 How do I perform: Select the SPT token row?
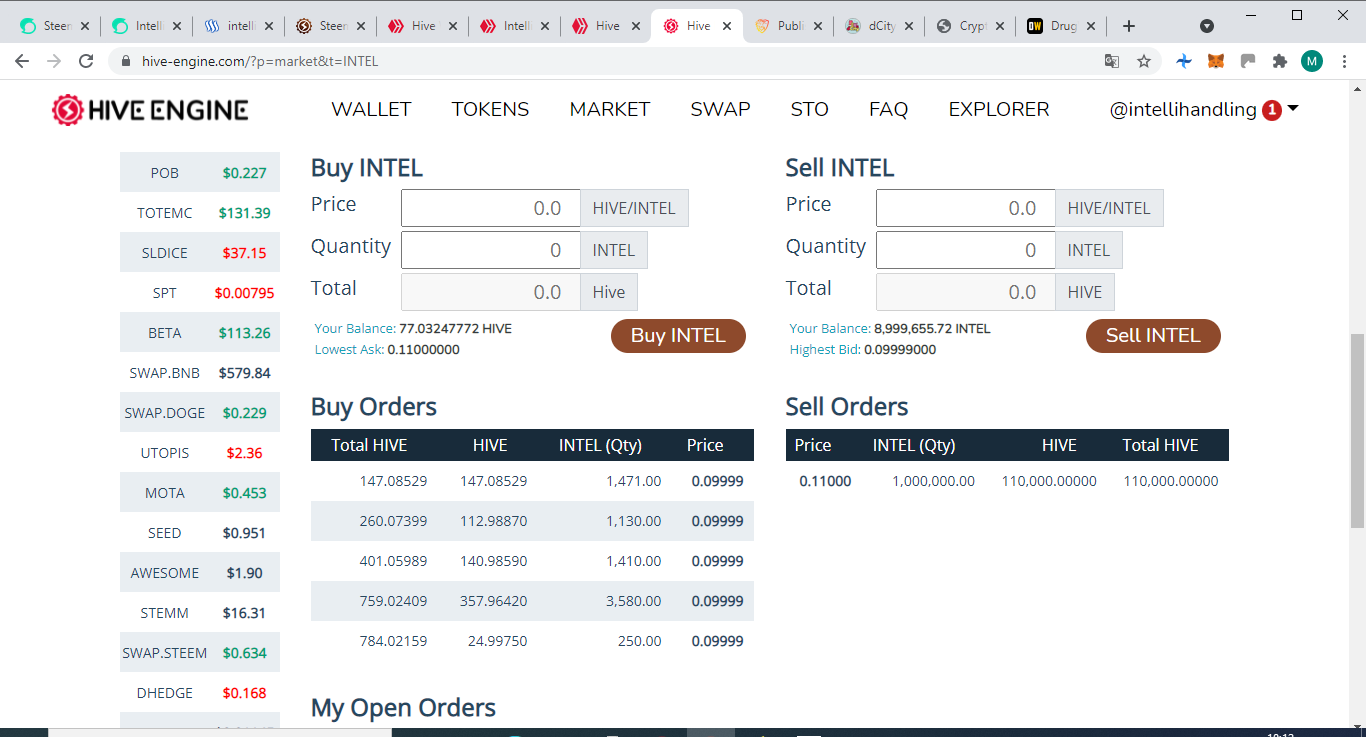(200, 292)
